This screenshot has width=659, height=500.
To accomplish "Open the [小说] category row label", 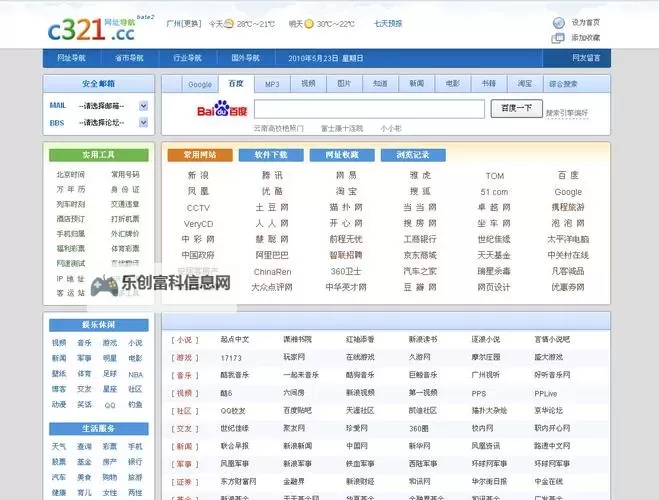I will point(185,340).
